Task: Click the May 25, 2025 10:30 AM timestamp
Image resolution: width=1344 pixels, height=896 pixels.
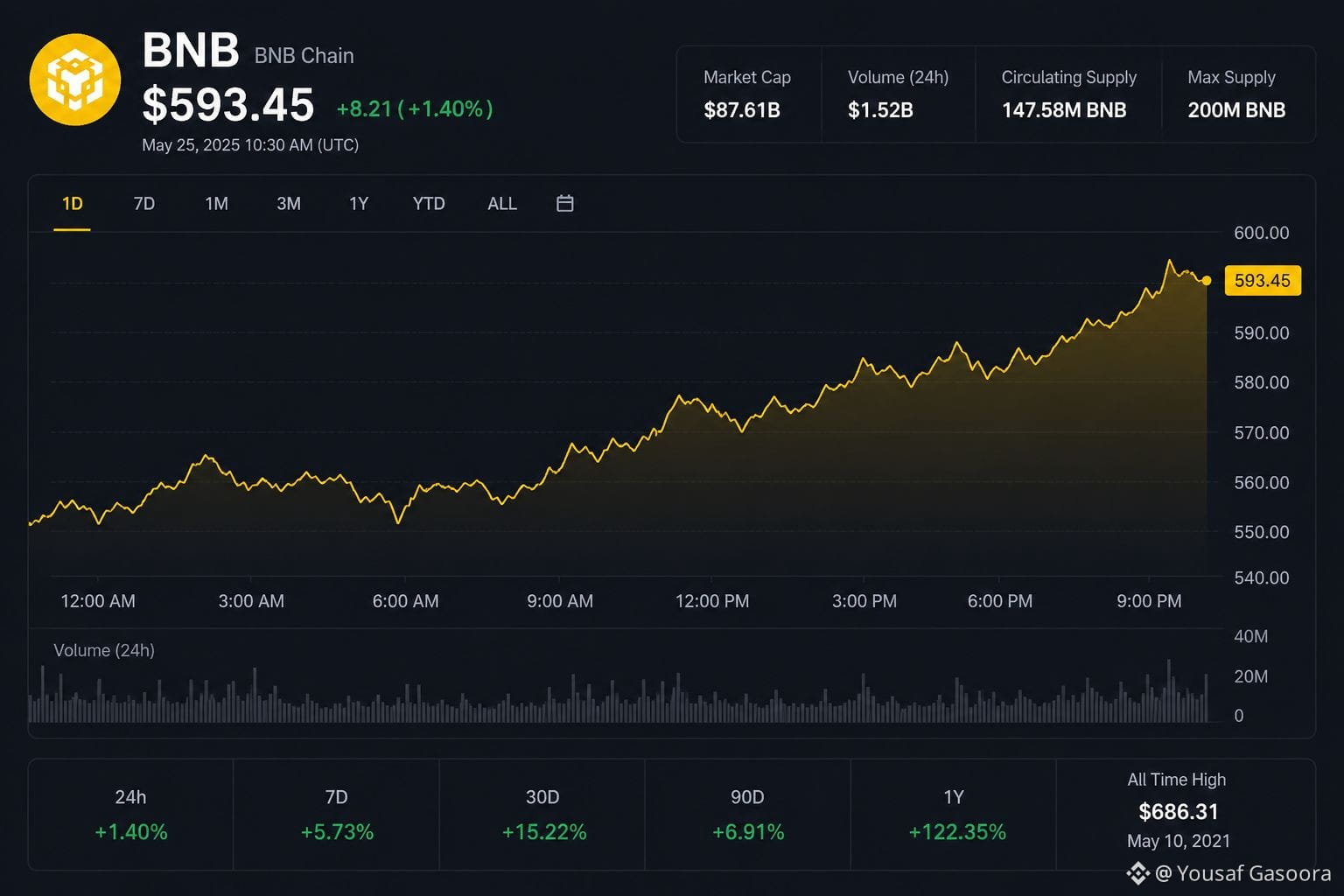Action: (250, 145)
